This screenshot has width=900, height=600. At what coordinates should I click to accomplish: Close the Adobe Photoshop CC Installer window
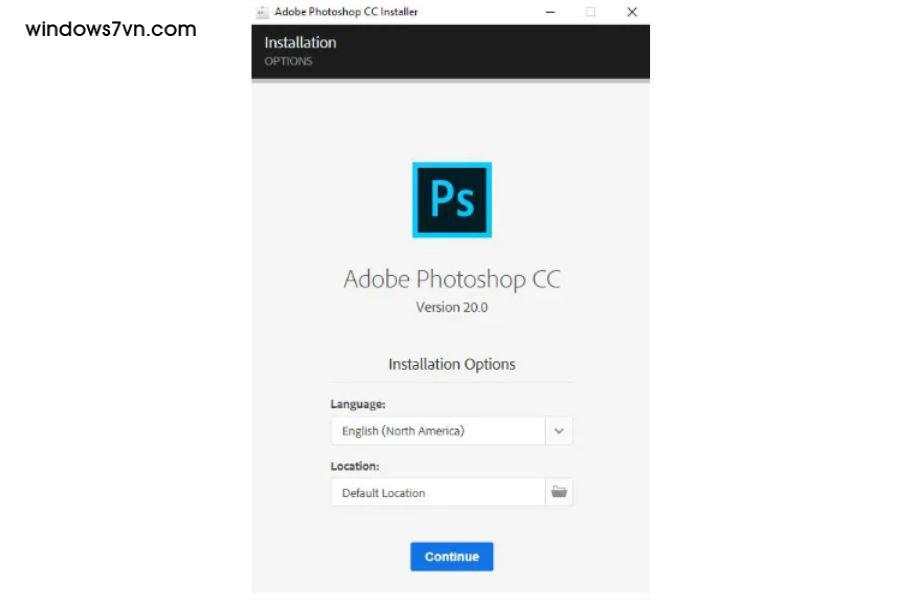[632, 12]
